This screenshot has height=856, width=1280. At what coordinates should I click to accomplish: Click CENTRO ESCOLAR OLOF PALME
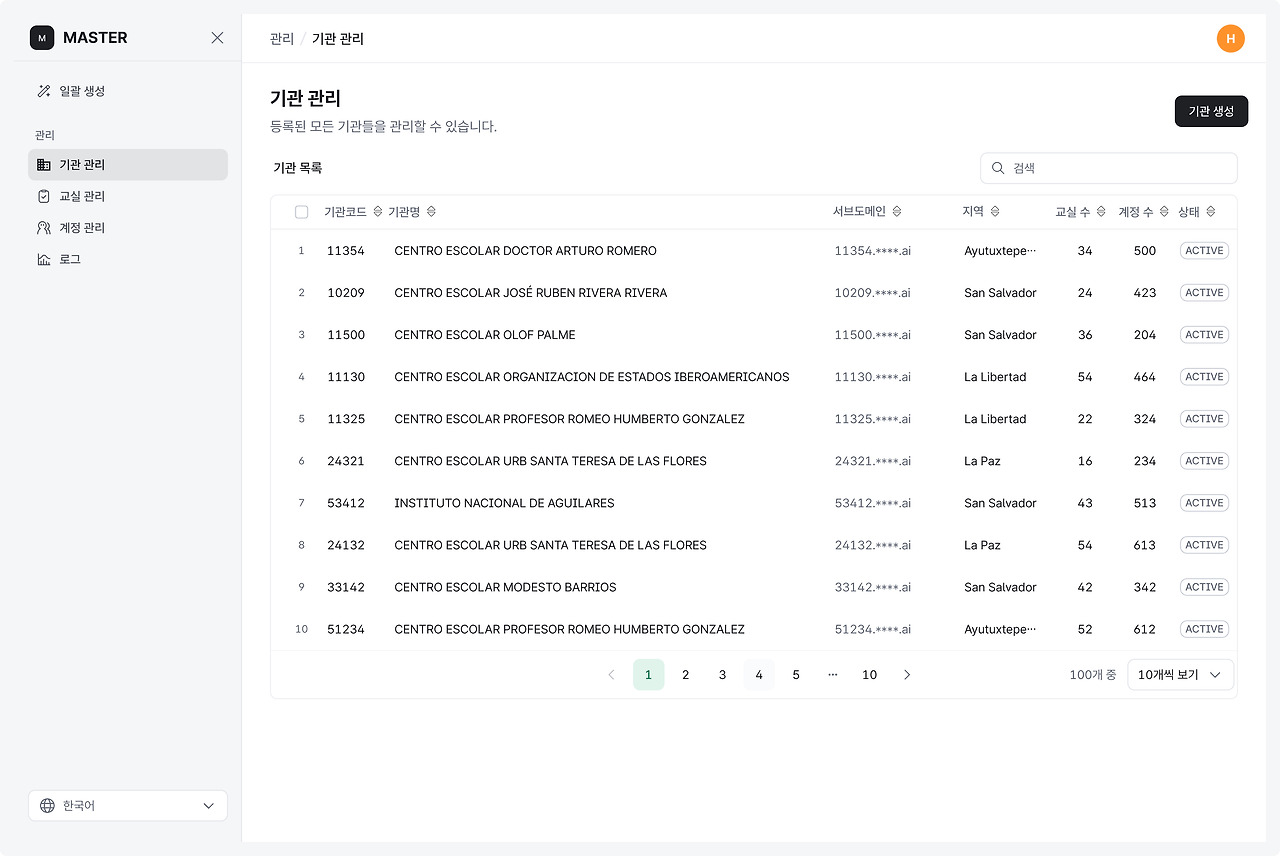pos(485,335)
